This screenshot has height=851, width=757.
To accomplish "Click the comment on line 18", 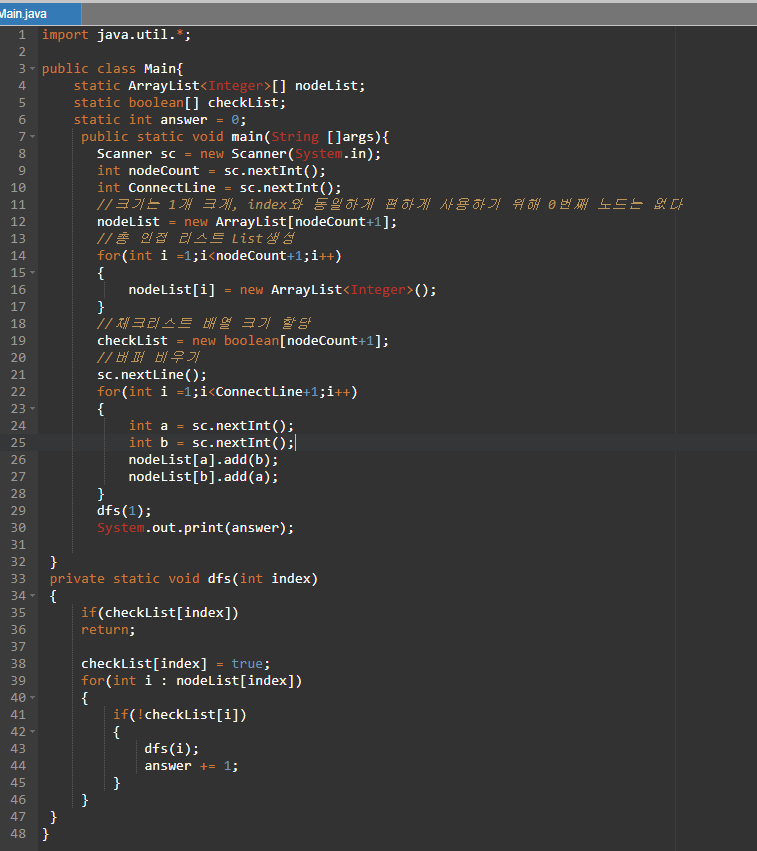I will (204, 323).
